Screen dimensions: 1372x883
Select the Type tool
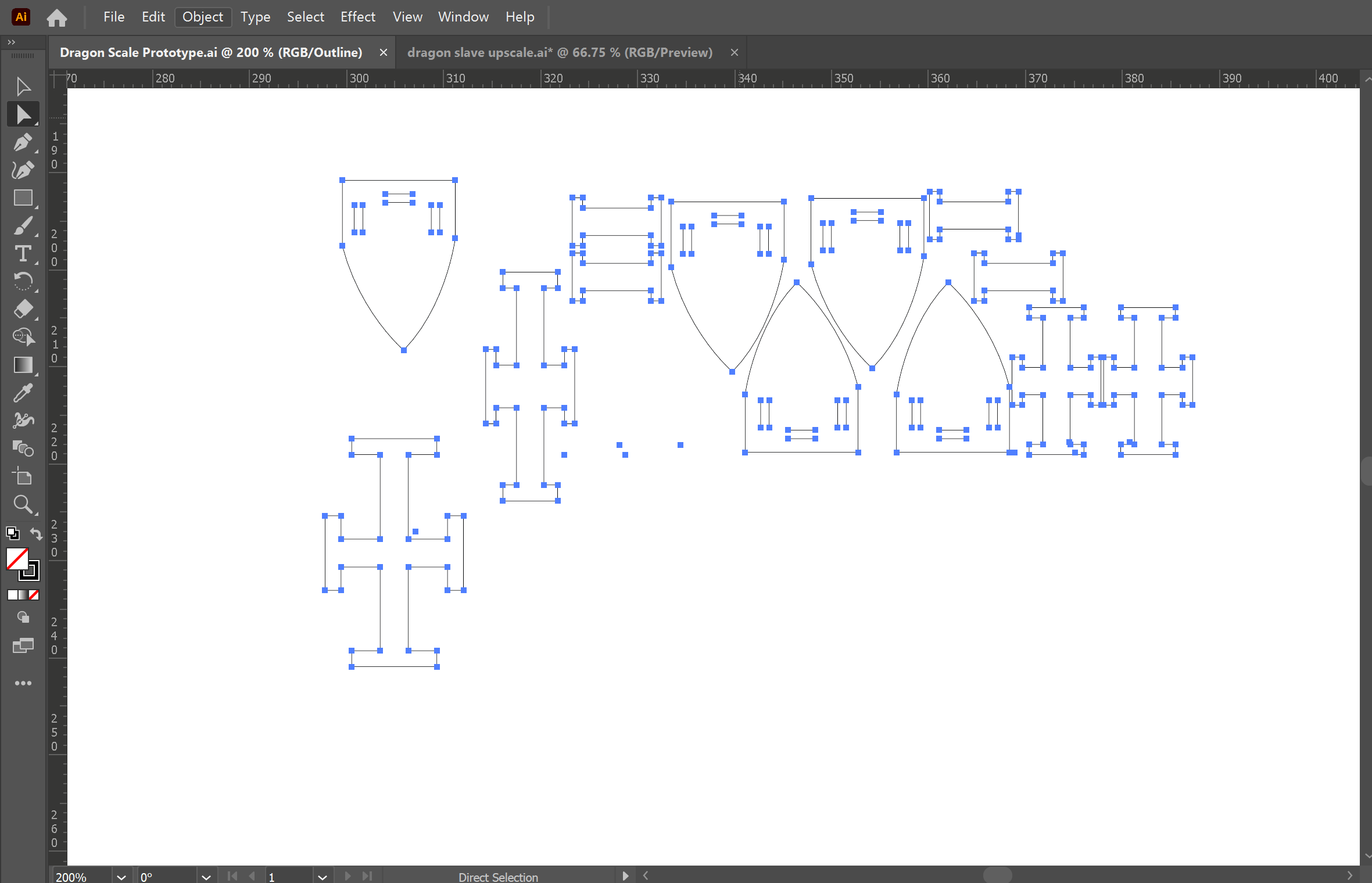(22, 253)
